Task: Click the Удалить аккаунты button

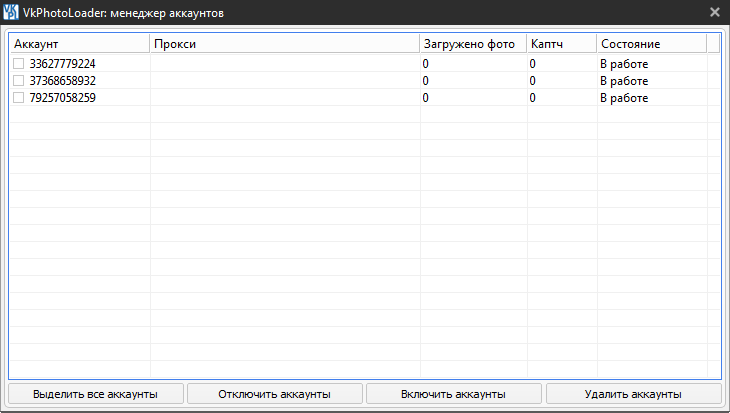Action: coord(633,394)
